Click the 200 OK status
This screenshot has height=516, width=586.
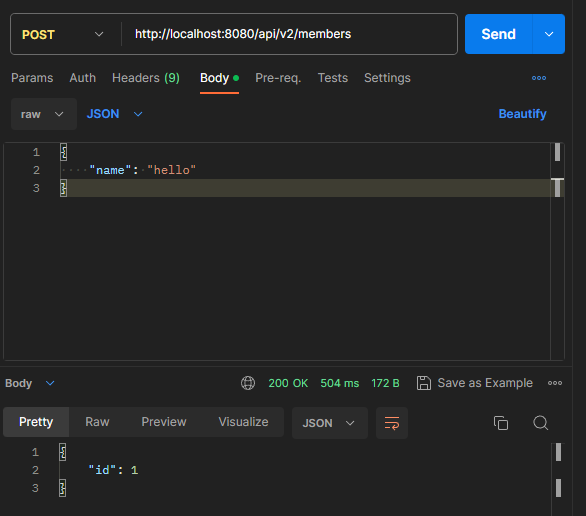[288, 383]
